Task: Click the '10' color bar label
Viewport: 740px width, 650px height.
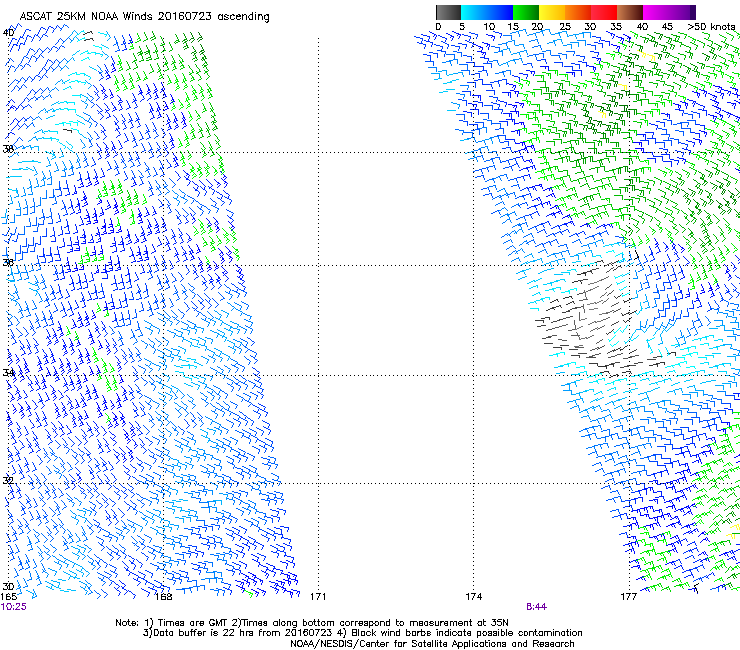Action: tap(489, 27)
